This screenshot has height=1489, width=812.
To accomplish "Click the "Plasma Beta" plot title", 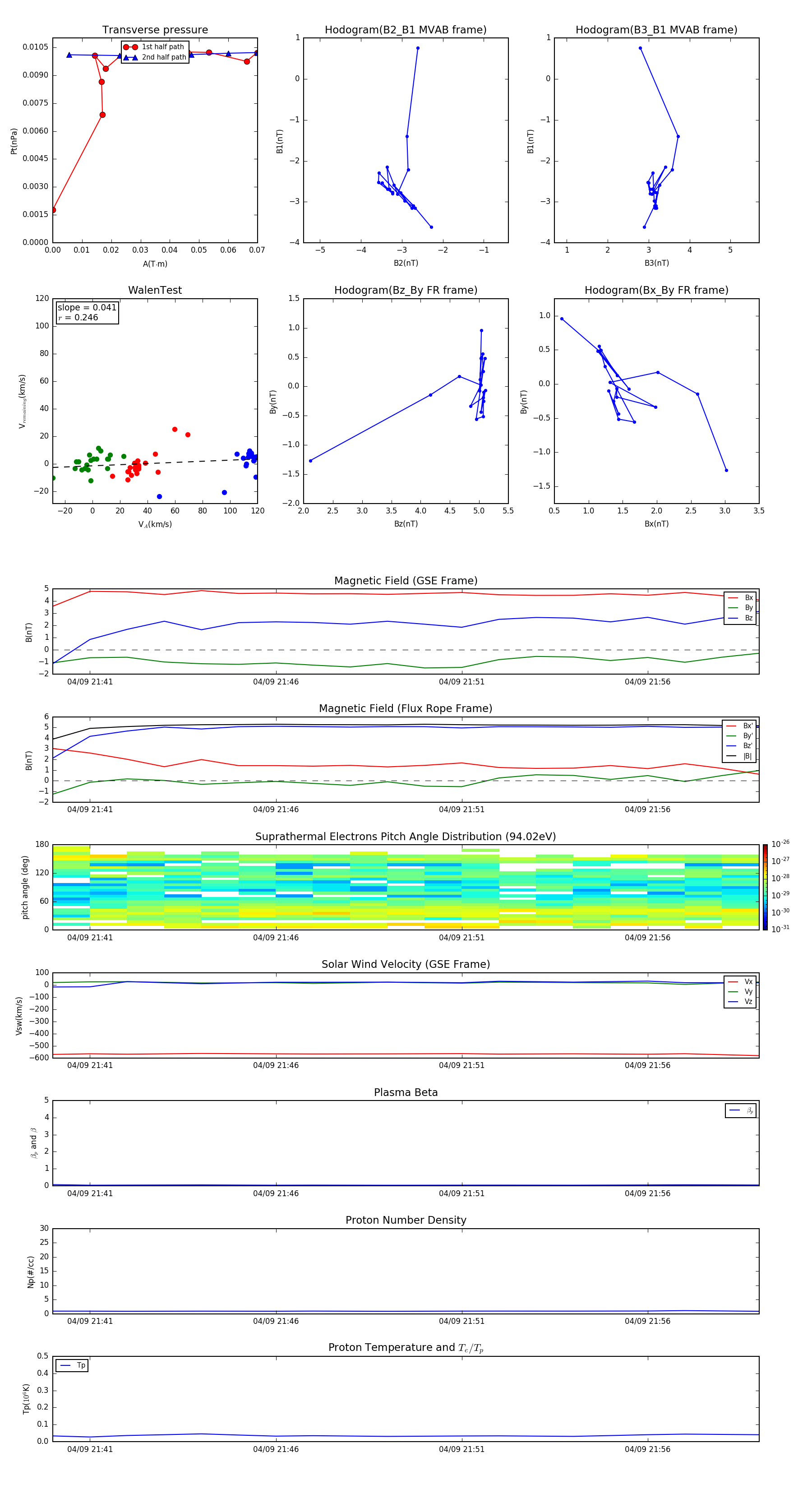I will pos(406,1093).
